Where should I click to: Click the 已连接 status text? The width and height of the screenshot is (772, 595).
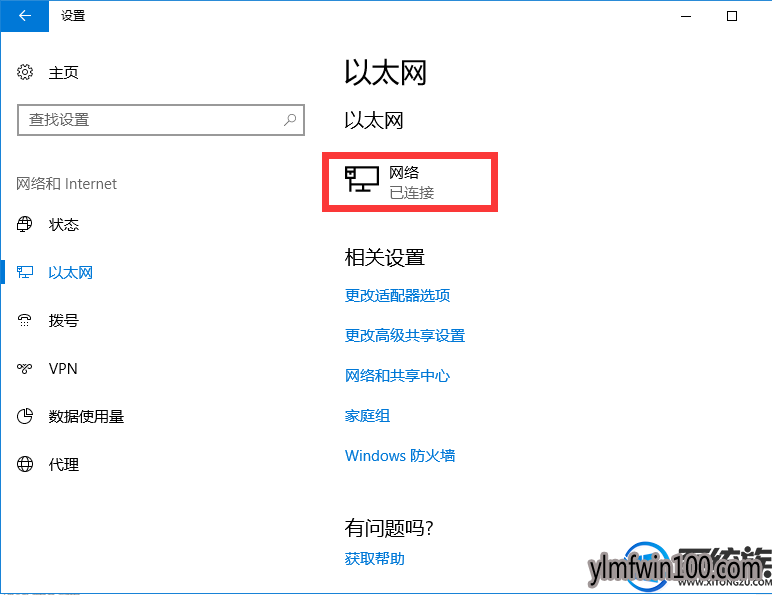pyautogui.click(x=412, y=192)
